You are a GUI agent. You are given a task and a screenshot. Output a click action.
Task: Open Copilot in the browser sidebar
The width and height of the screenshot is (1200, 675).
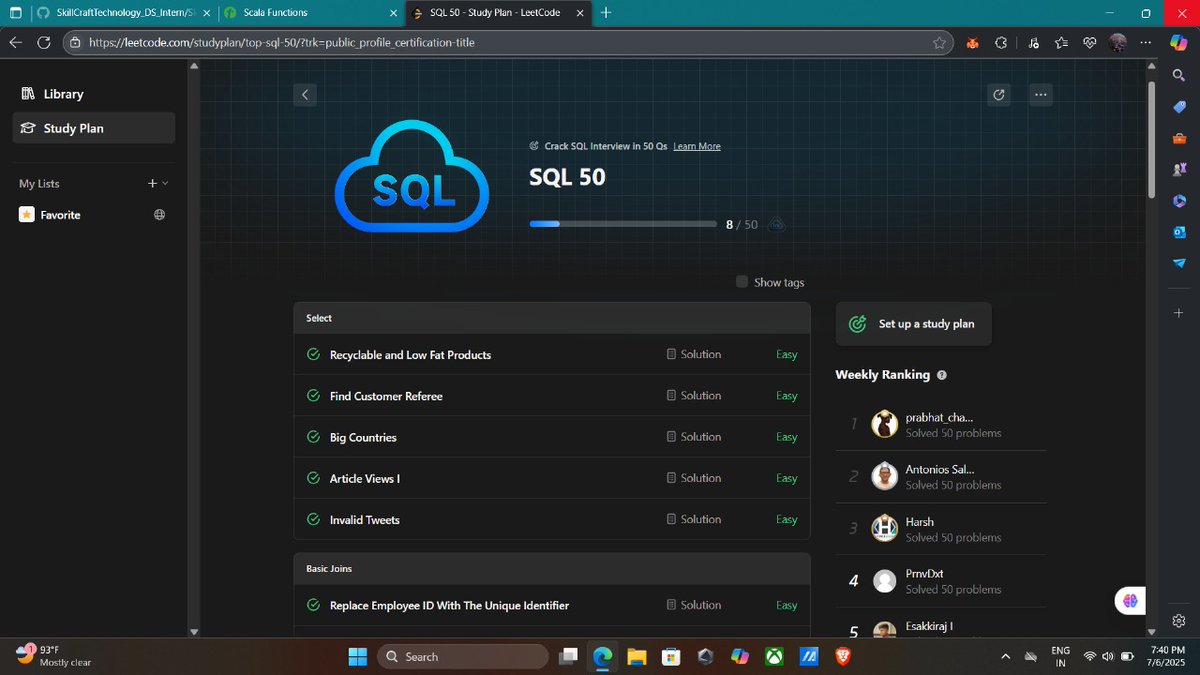tap(1179, 43)
